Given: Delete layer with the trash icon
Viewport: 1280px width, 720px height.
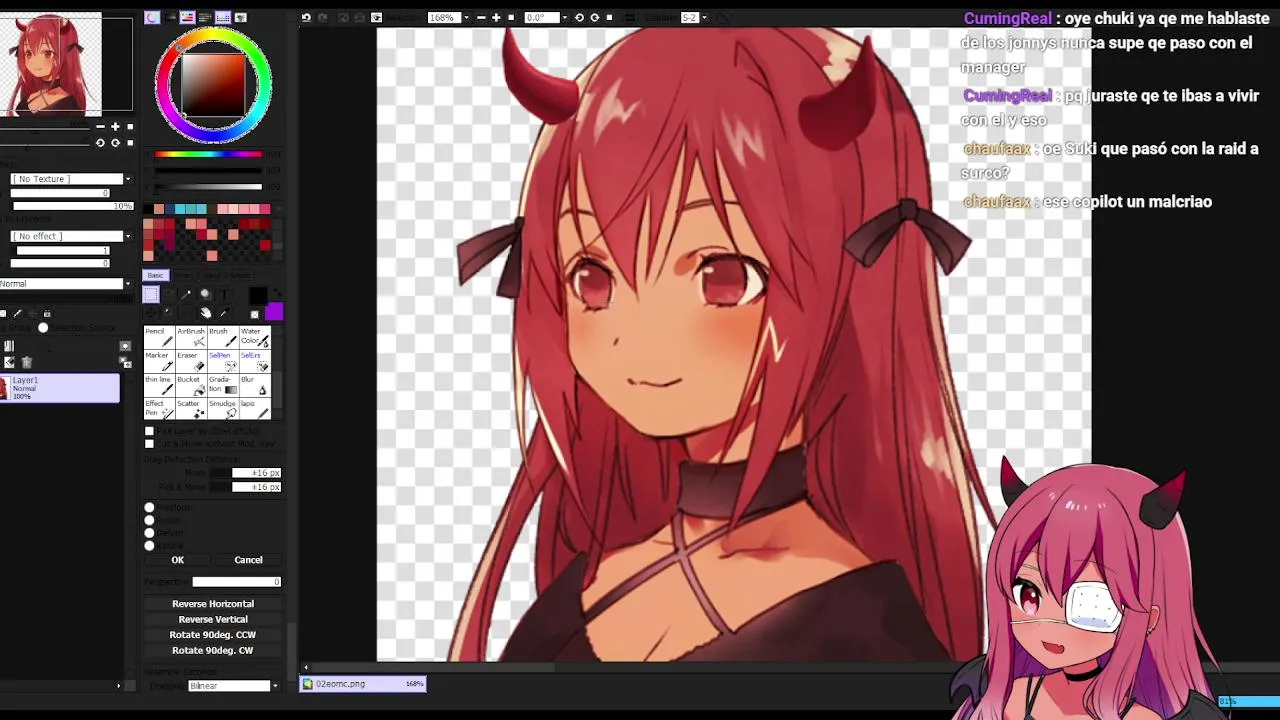Looking at the screenshot, I should pos(27,362).
